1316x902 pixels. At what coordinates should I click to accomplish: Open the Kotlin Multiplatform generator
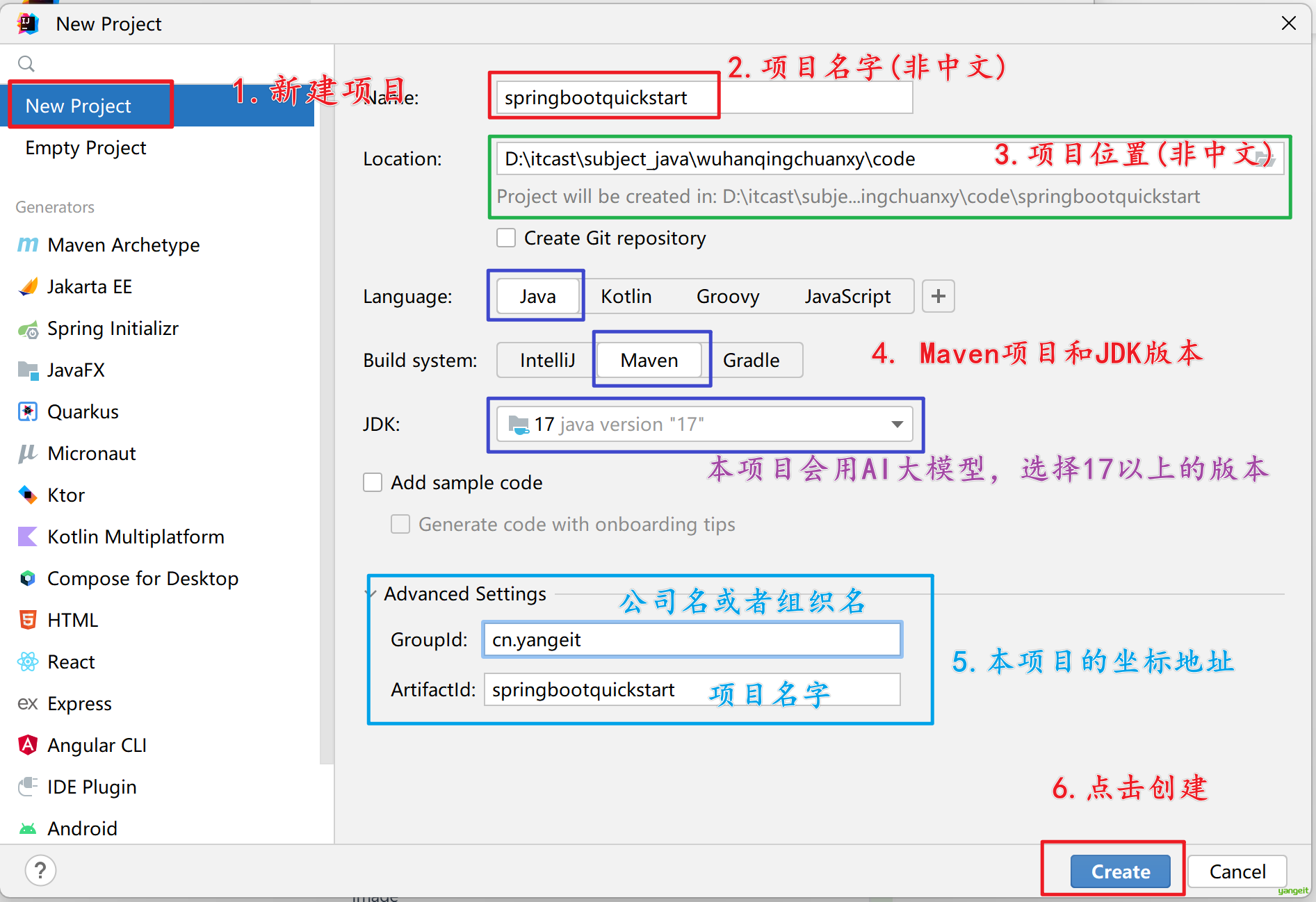(136, 537)
